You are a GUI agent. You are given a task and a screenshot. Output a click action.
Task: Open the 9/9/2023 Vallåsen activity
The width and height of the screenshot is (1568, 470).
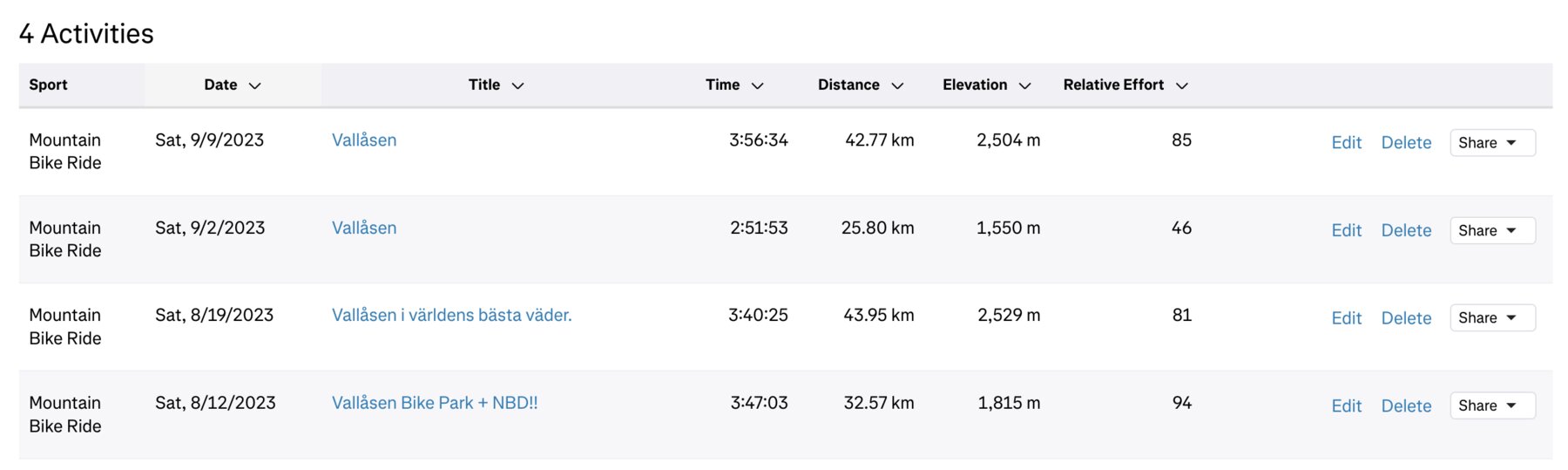(364, 140)
